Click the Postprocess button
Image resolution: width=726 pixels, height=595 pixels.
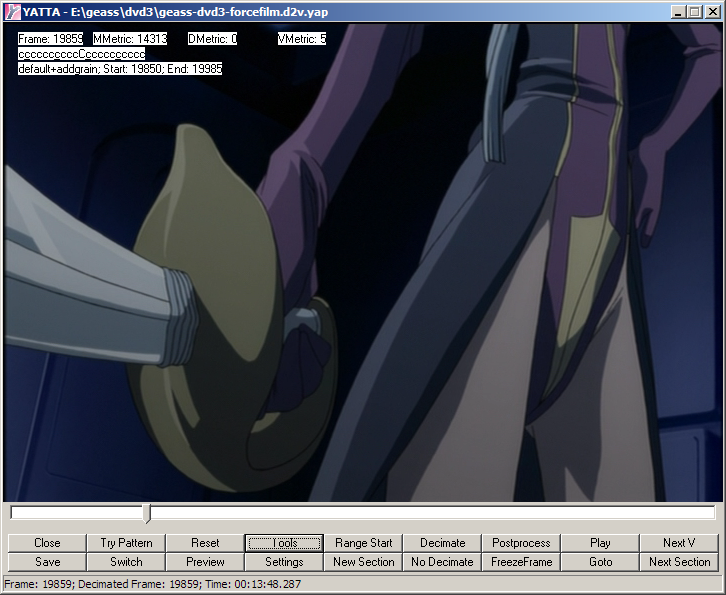coord(521,543)
